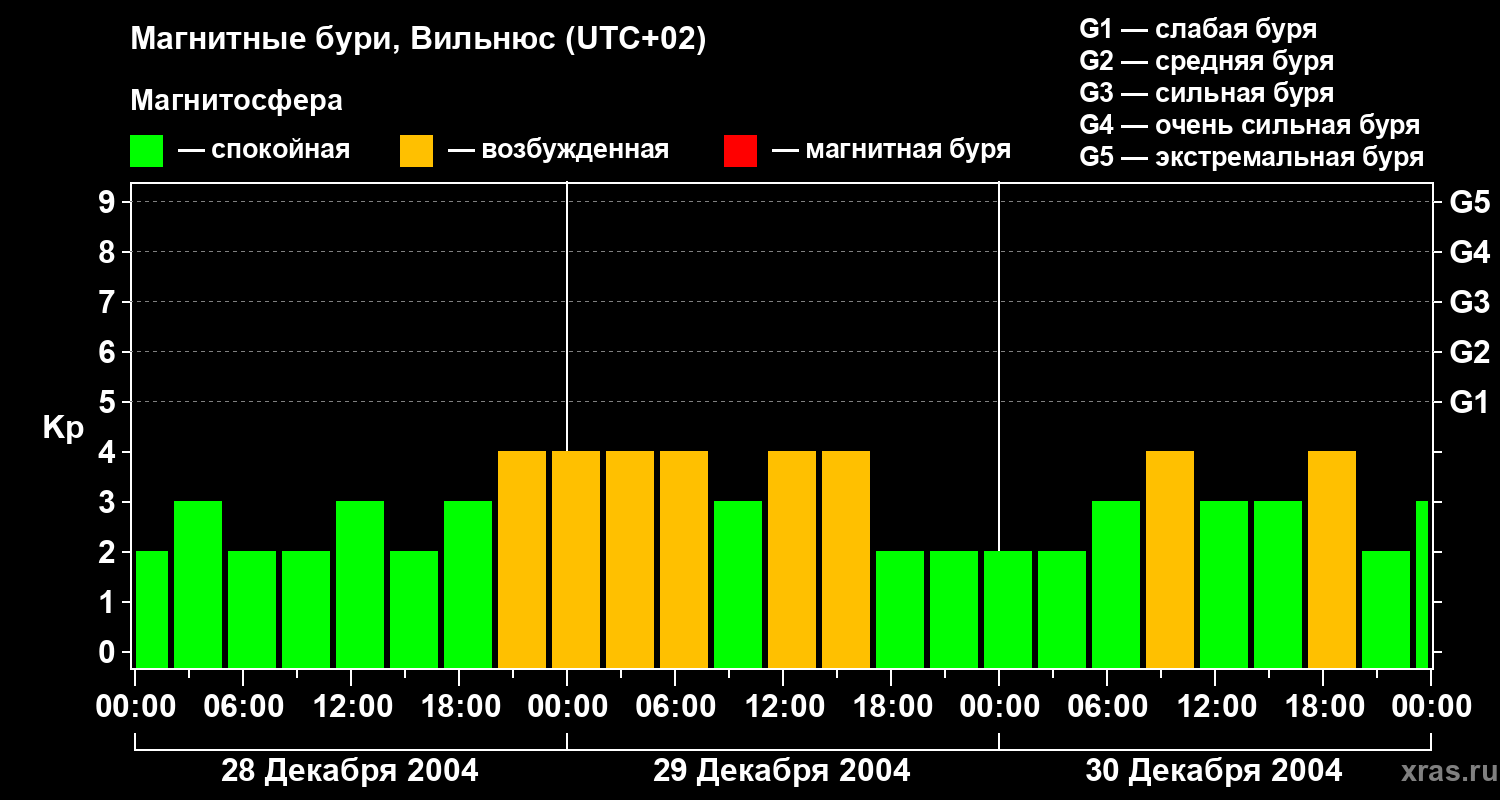1500x800 pixels.
Task: Click the red 'магнитная буря' legend swatch
Action: (740, 151)
